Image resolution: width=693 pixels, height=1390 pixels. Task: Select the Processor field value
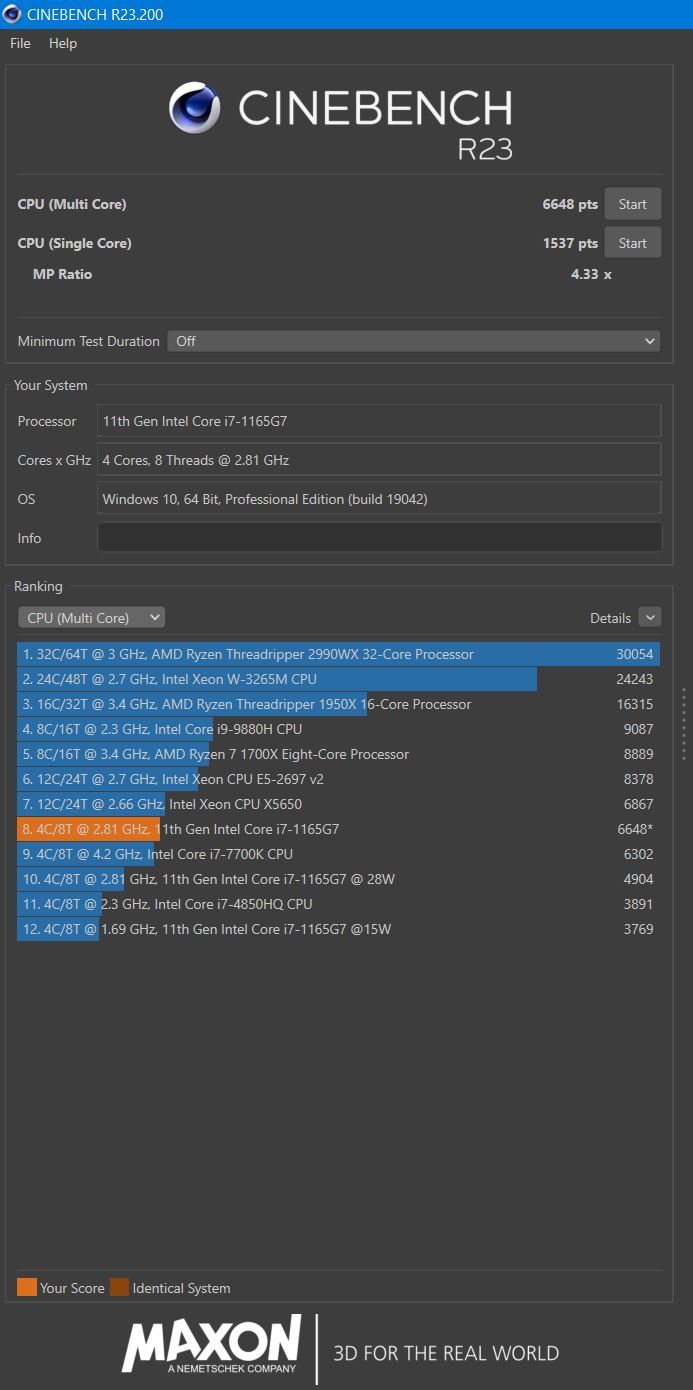click(379, 421)
